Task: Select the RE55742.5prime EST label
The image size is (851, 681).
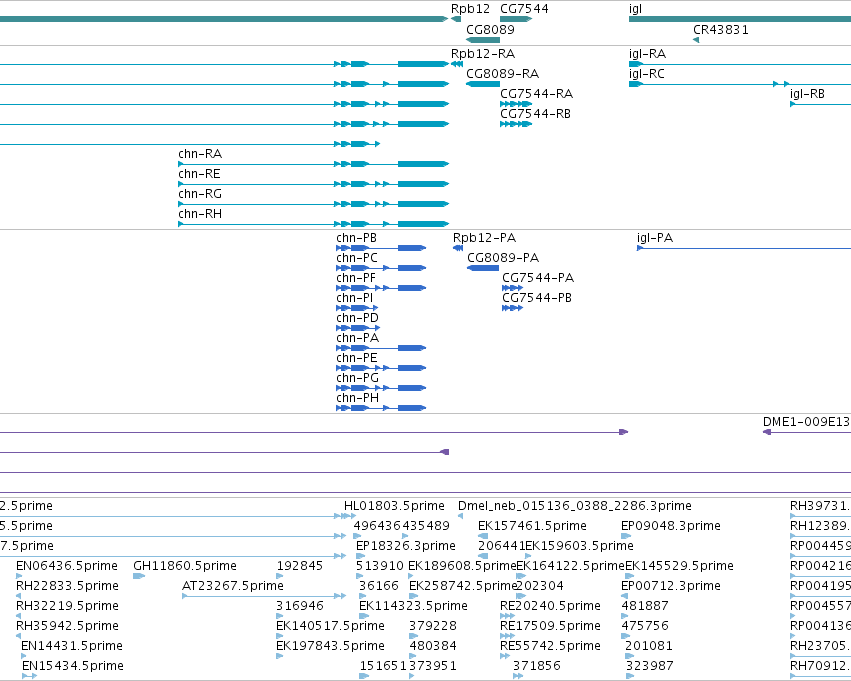Action: point(550,646)
